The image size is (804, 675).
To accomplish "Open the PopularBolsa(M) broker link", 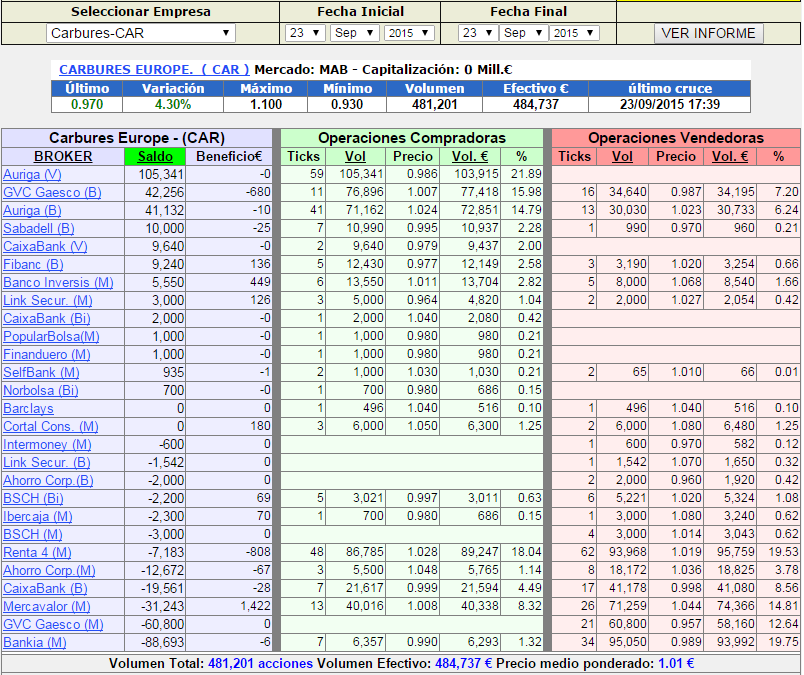I will tap(51, 336).
